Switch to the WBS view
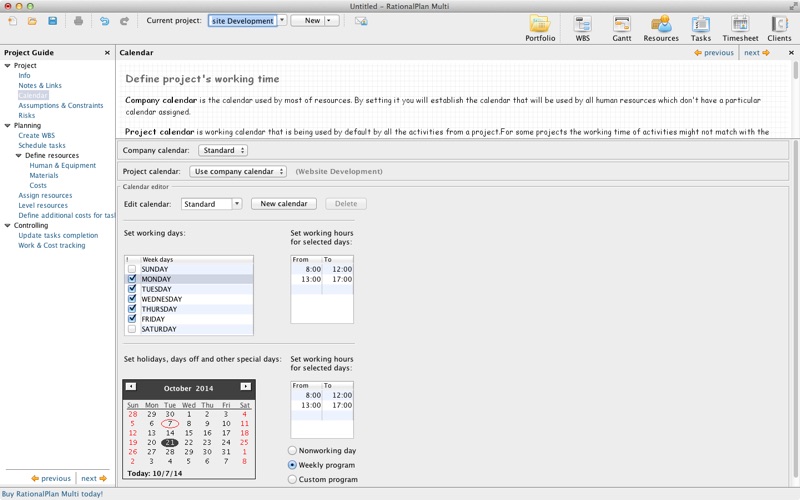800x500 pixels. [582, 29]
